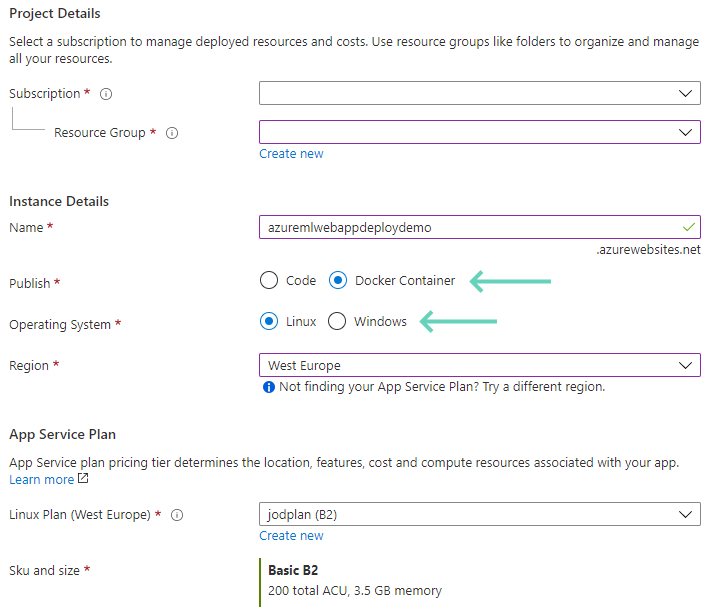The height and width of the screenshot is (612, 708).
Task: Select the Docker Container radio button
Action: [338, 281]
